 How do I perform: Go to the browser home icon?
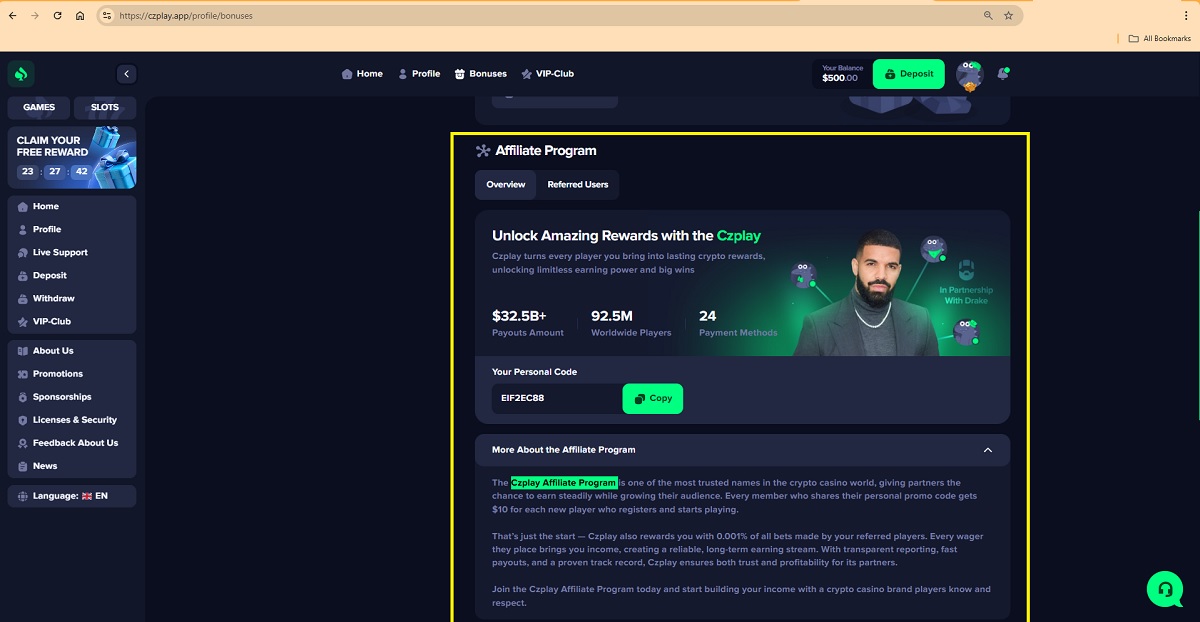click(80, 16)
